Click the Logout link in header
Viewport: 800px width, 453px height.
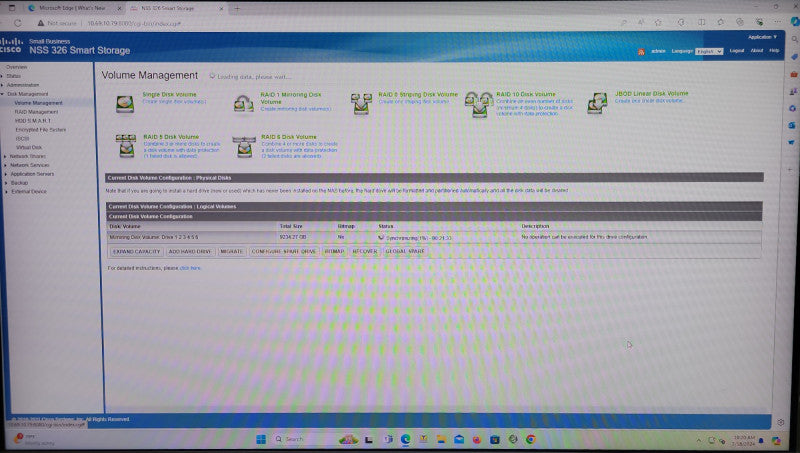coord(737,51)
